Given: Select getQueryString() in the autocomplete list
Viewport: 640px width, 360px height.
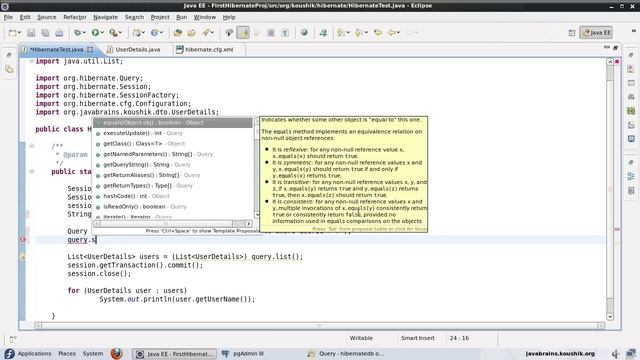Looking at the screenshot, I should 173,164.
